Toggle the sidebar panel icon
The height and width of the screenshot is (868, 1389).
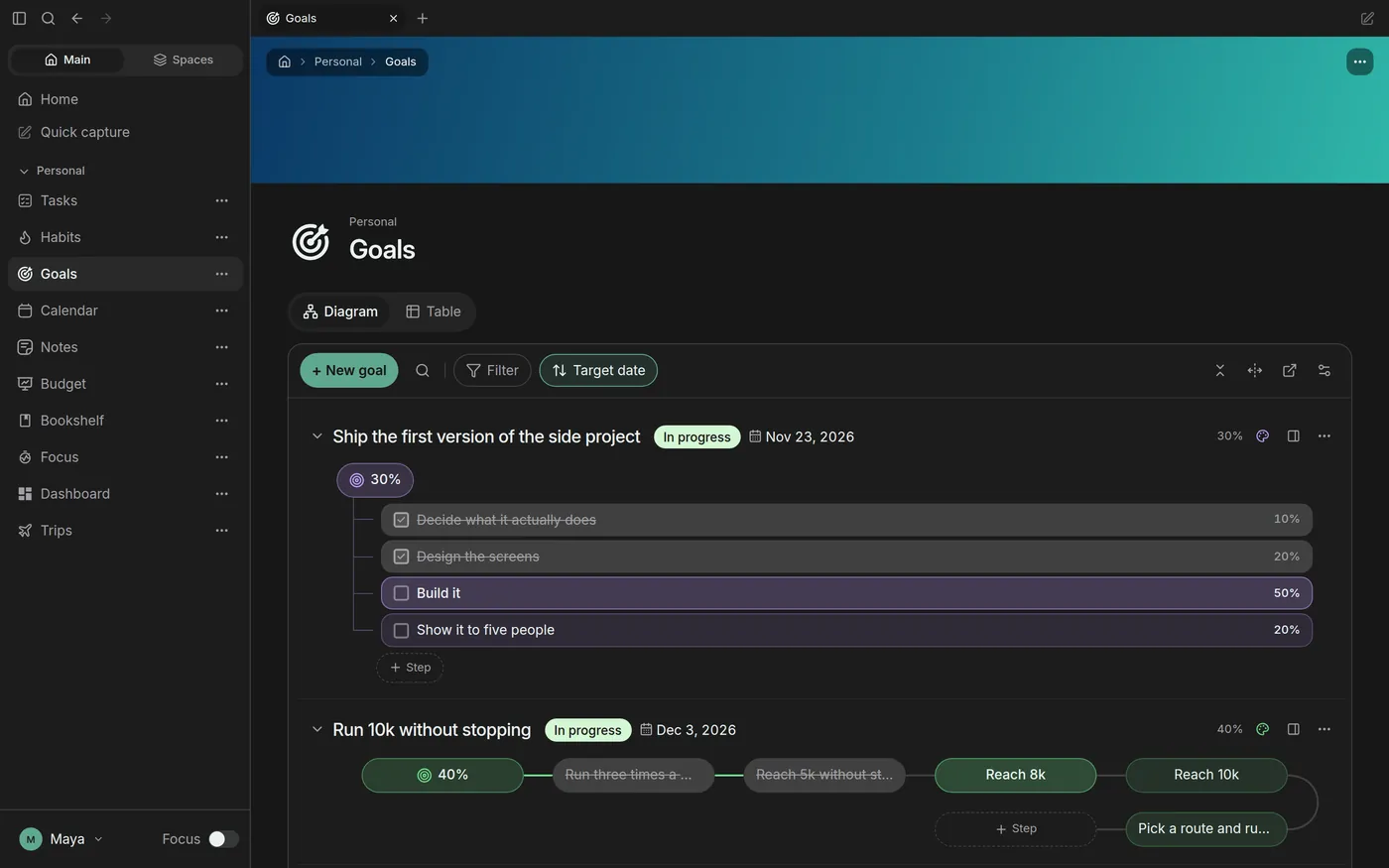(19, 18)
